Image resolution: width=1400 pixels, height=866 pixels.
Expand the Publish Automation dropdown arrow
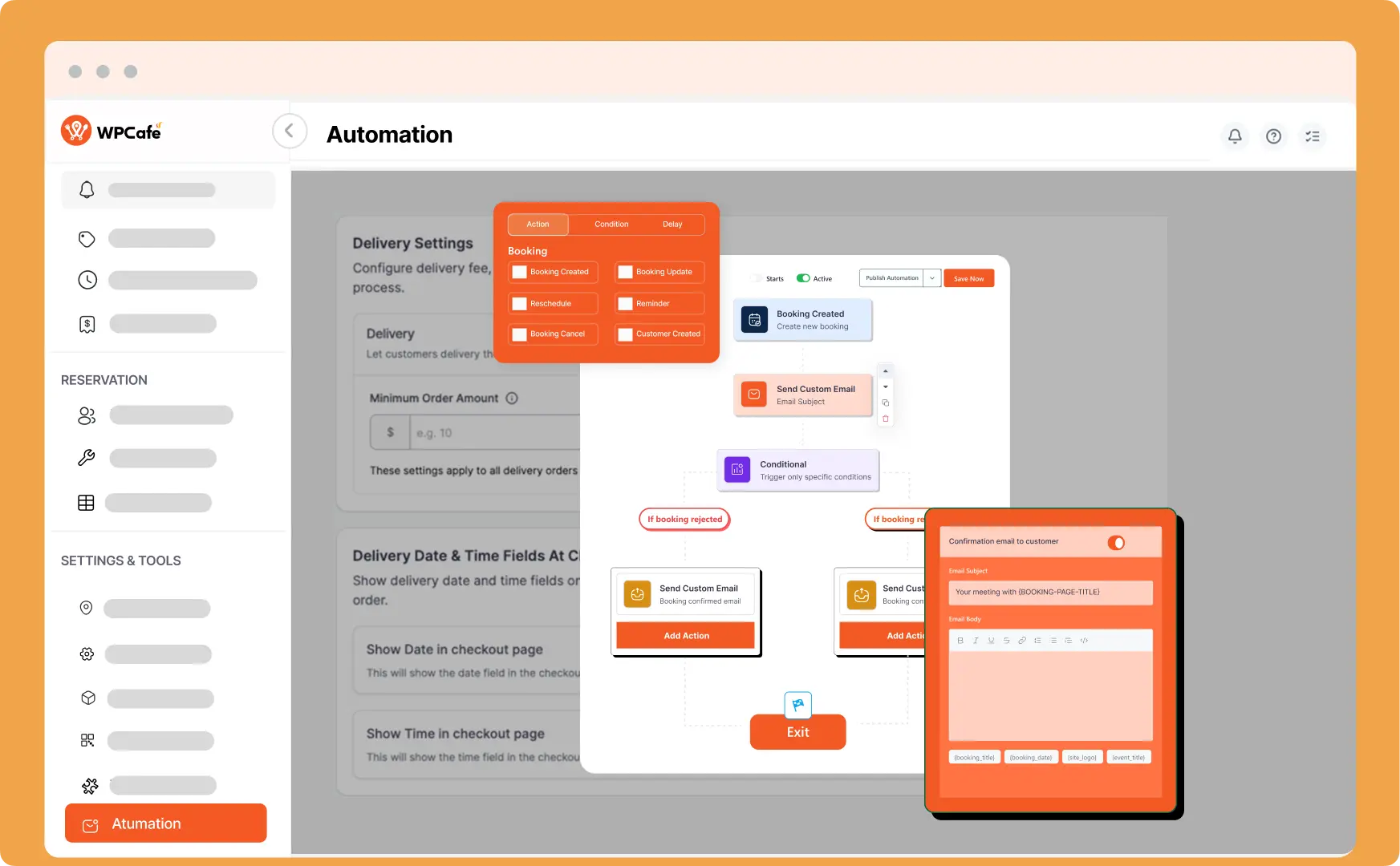931,278
